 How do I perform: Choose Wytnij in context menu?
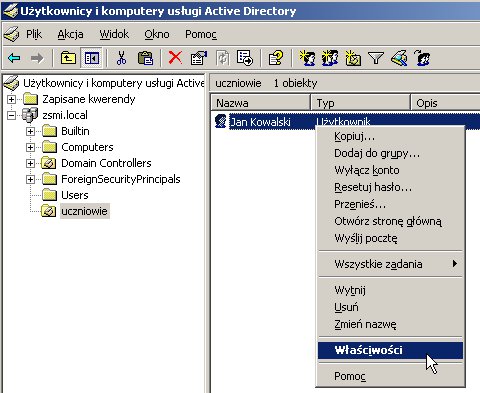(390, 290)
